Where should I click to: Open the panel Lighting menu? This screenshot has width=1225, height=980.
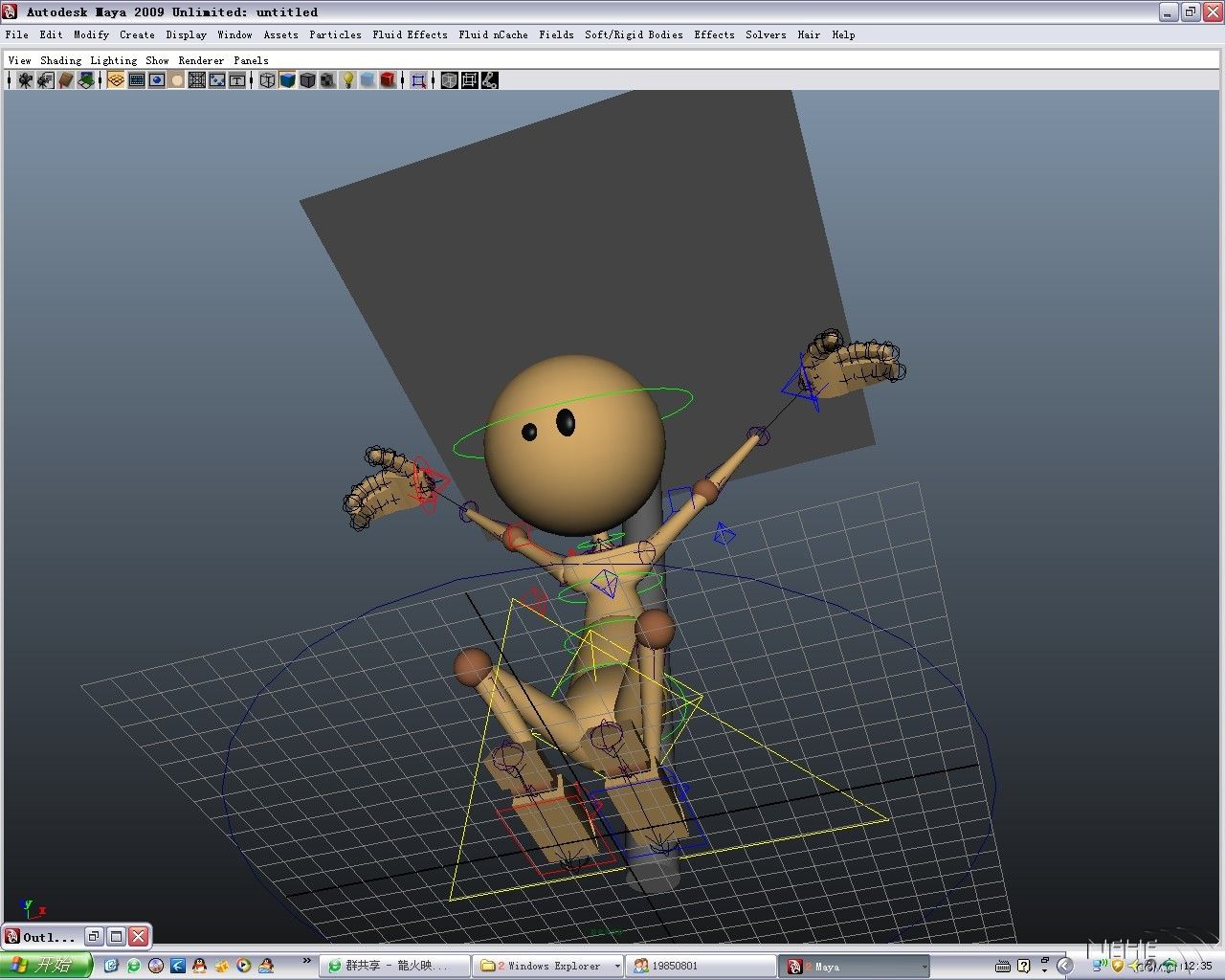pyautogui.click(x=113, y=60)
